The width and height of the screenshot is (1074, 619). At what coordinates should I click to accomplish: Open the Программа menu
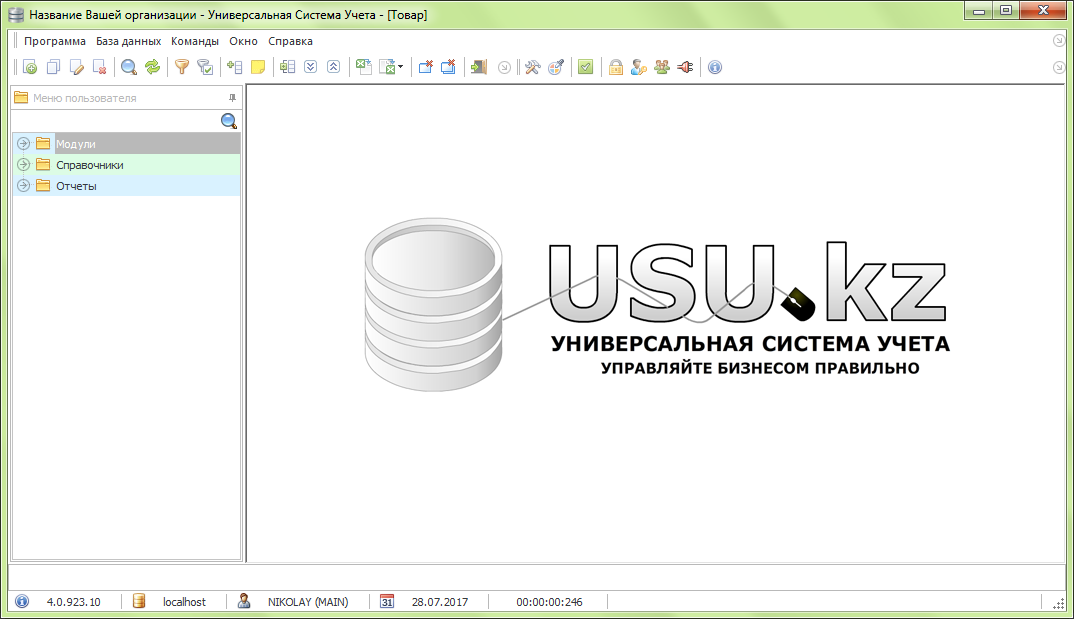pos(55,41)
